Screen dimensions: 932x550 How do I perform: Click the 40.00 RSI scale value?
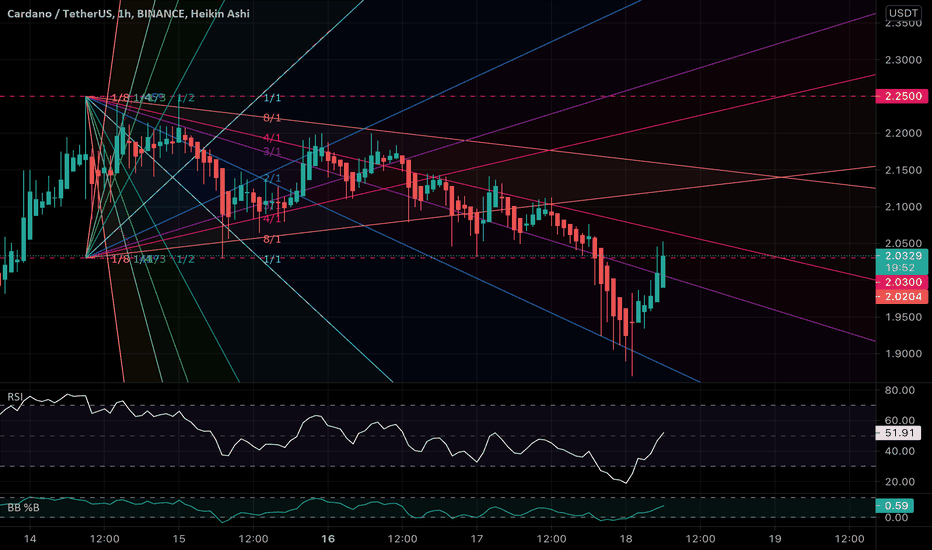click(x=899, y=451)
